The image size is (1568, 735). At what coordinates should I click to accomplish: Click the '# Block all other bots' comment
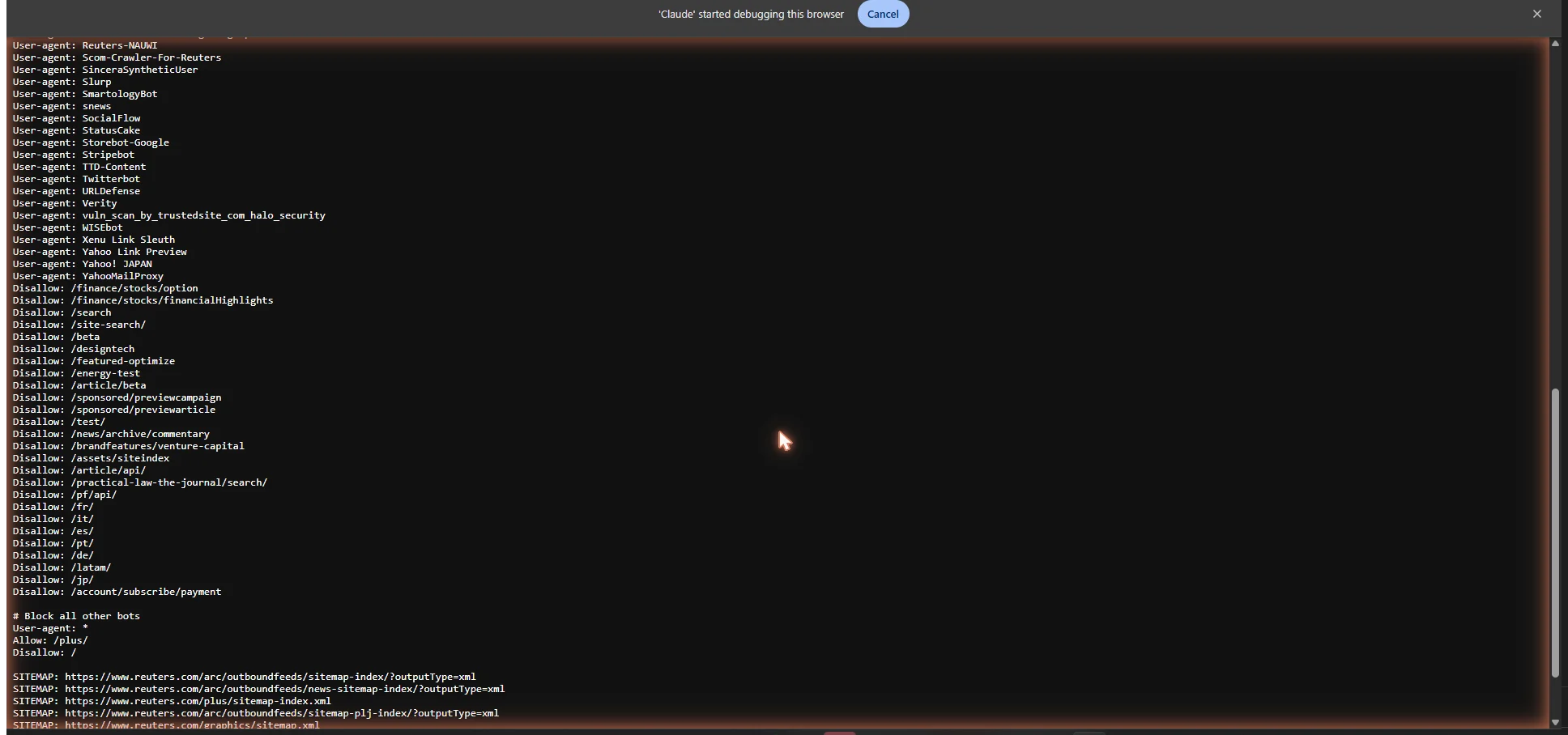[76, 616]
